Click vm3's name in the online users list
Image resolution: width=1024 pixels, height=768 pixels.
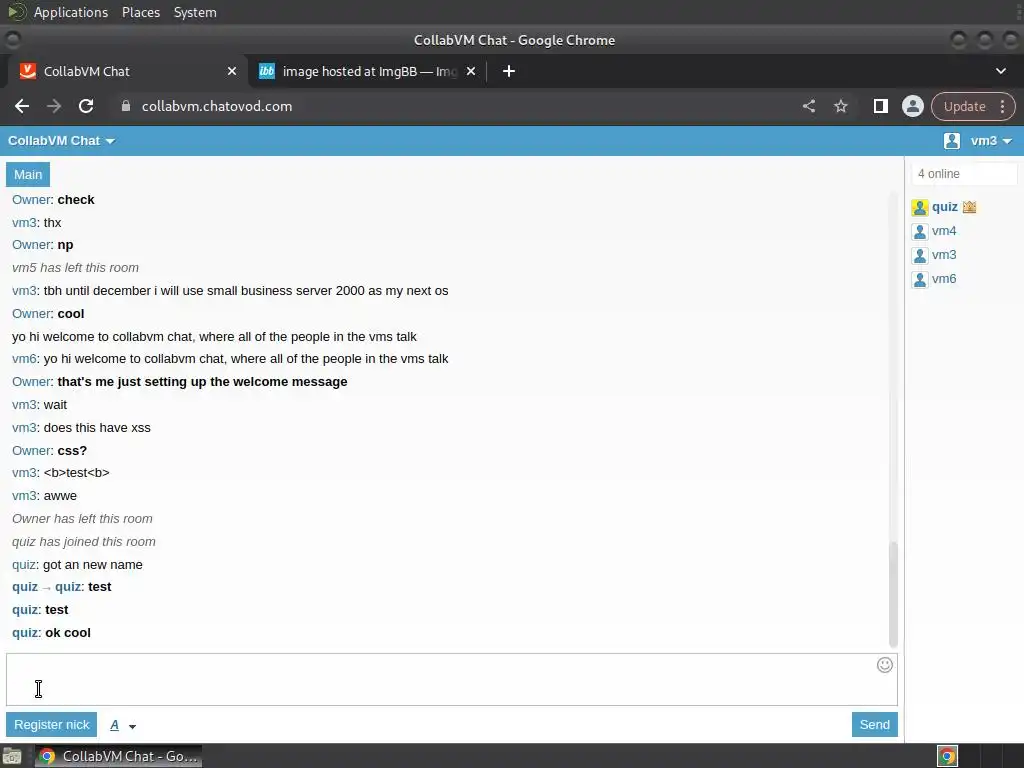pyautogui.click(x=944, y=255)
